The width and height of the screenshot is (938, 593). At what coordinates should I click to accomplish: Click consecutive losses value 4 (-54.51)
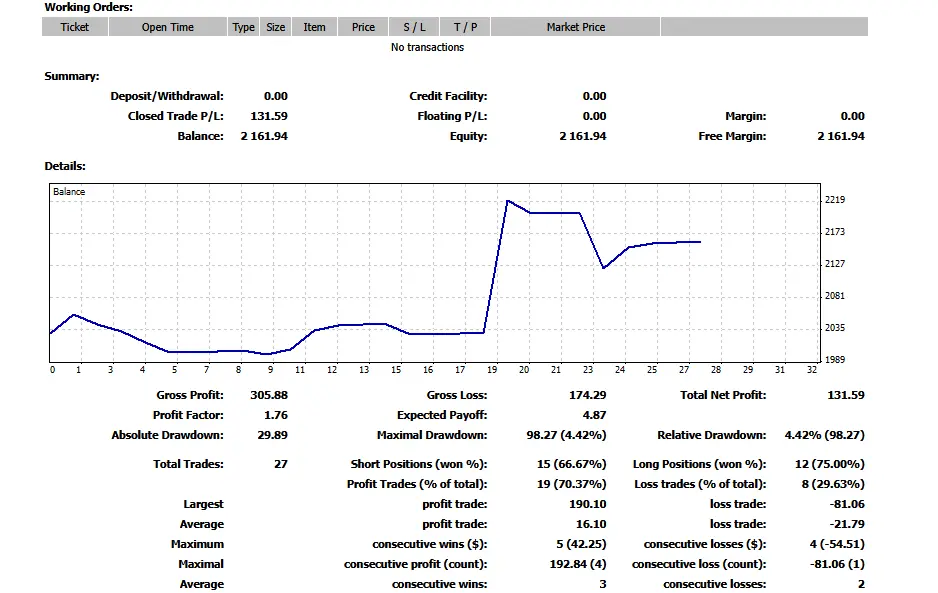point(837,544)
